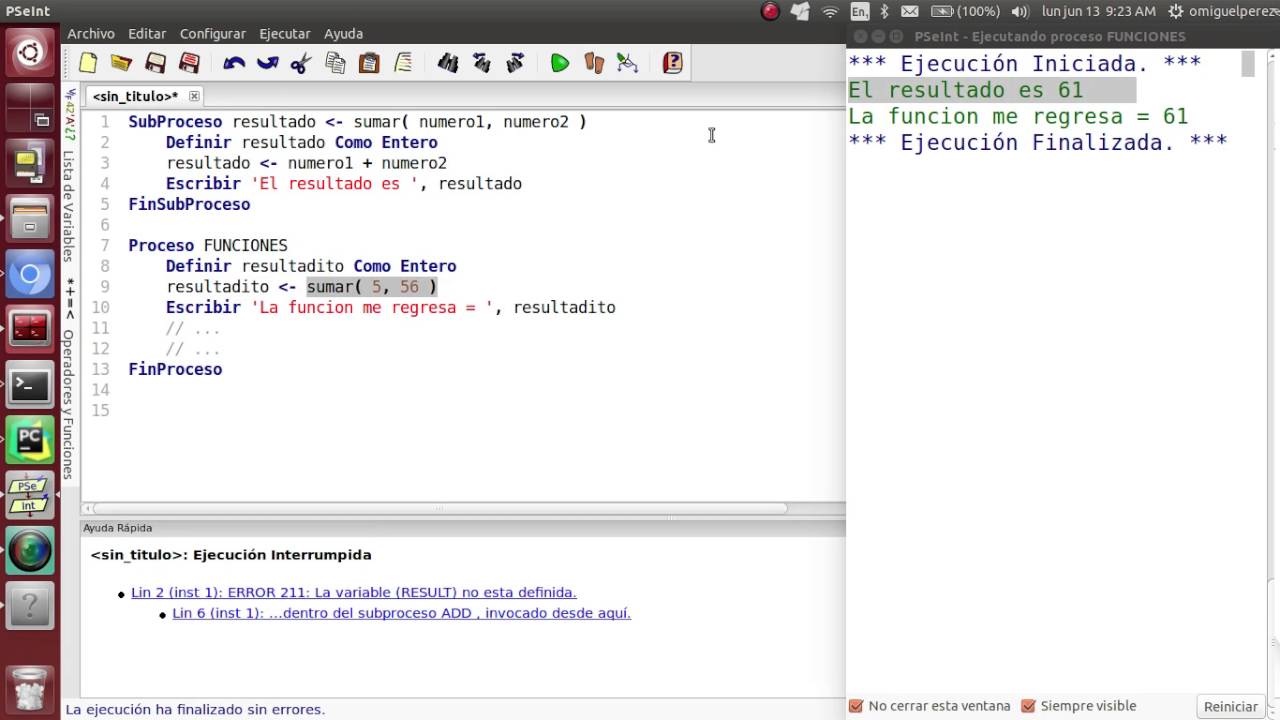
Task: Run step by step footprints icon
Action: tap(594, 63)
